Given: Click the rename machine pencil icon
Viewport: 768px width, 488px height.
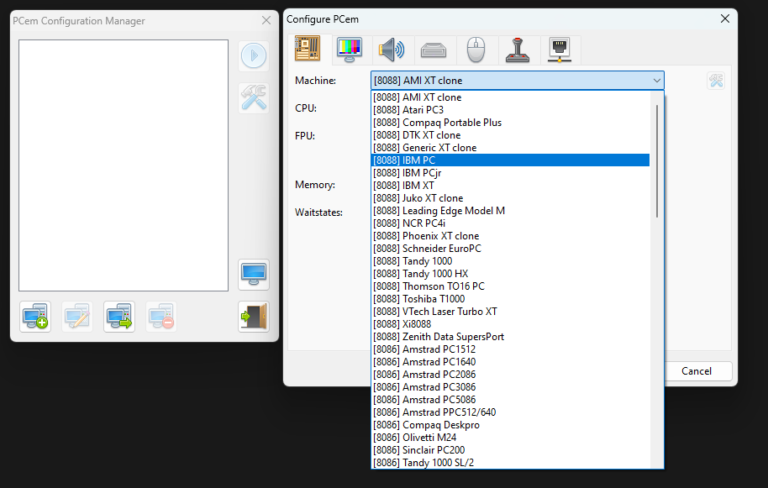Looking at the screenshot, I should [77, 317].
